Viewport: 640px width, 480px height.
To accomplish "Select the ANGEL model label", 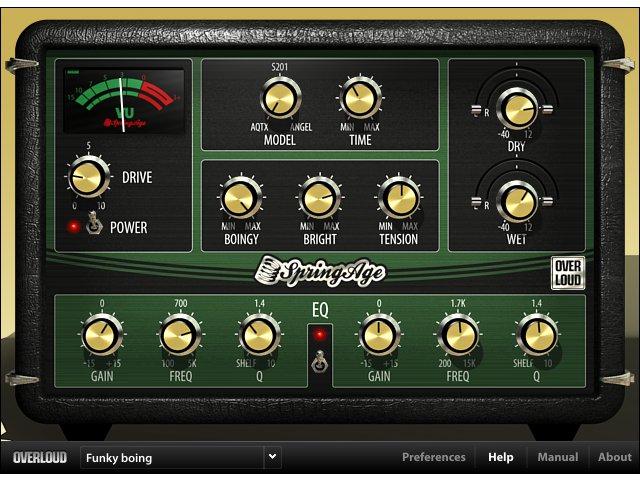I will [x=301, y=127].
